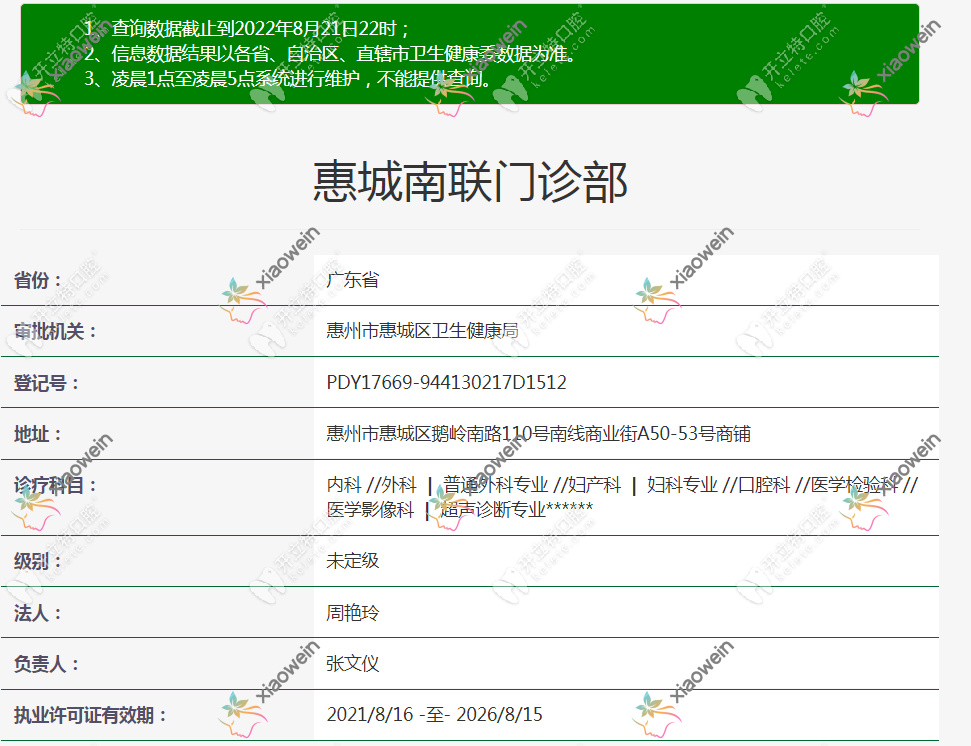Click validity period 2021/8/16 -至- 2026/8/15
This screenshot has height=746, width=971.
434,715
